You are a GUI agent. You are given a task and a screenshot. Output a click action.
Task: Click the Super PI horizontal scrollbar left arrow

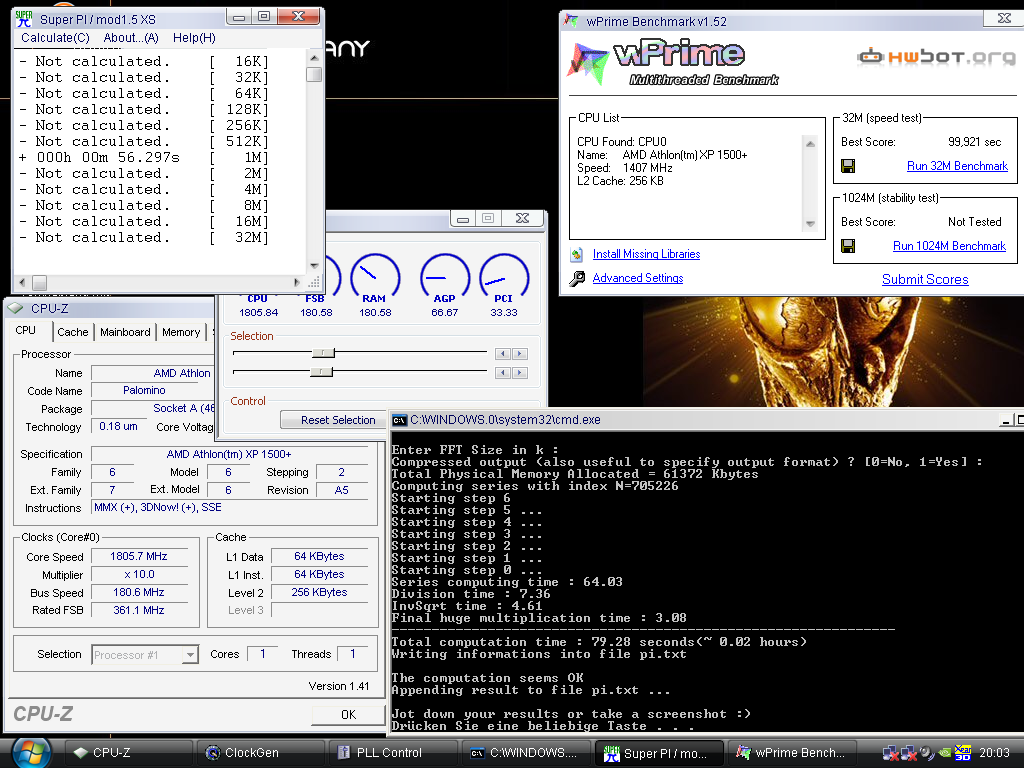point(22,283)
